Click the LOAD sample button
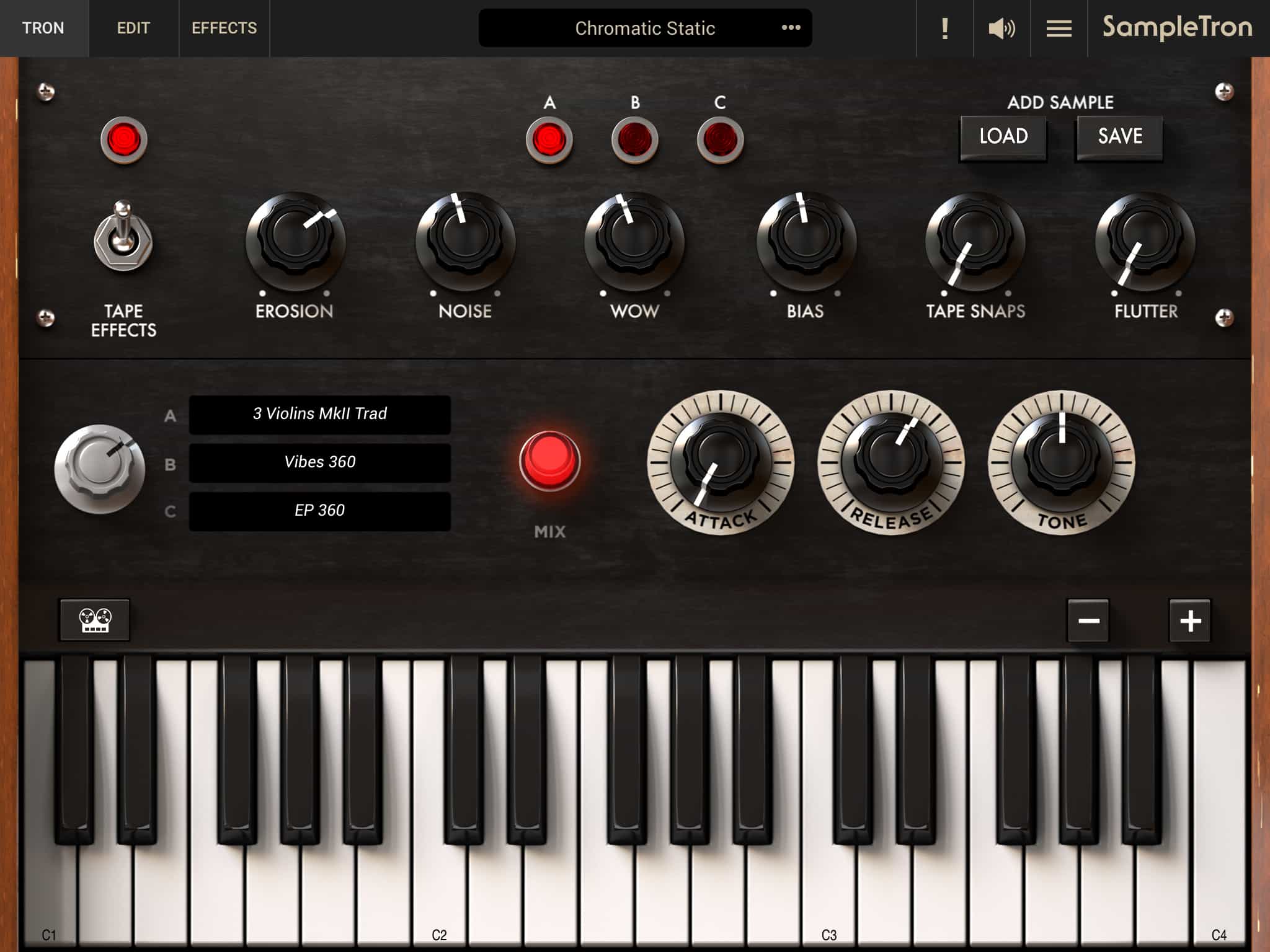Image resolution: width=1270 pixels, height=952 pixels. [1003, 137]
